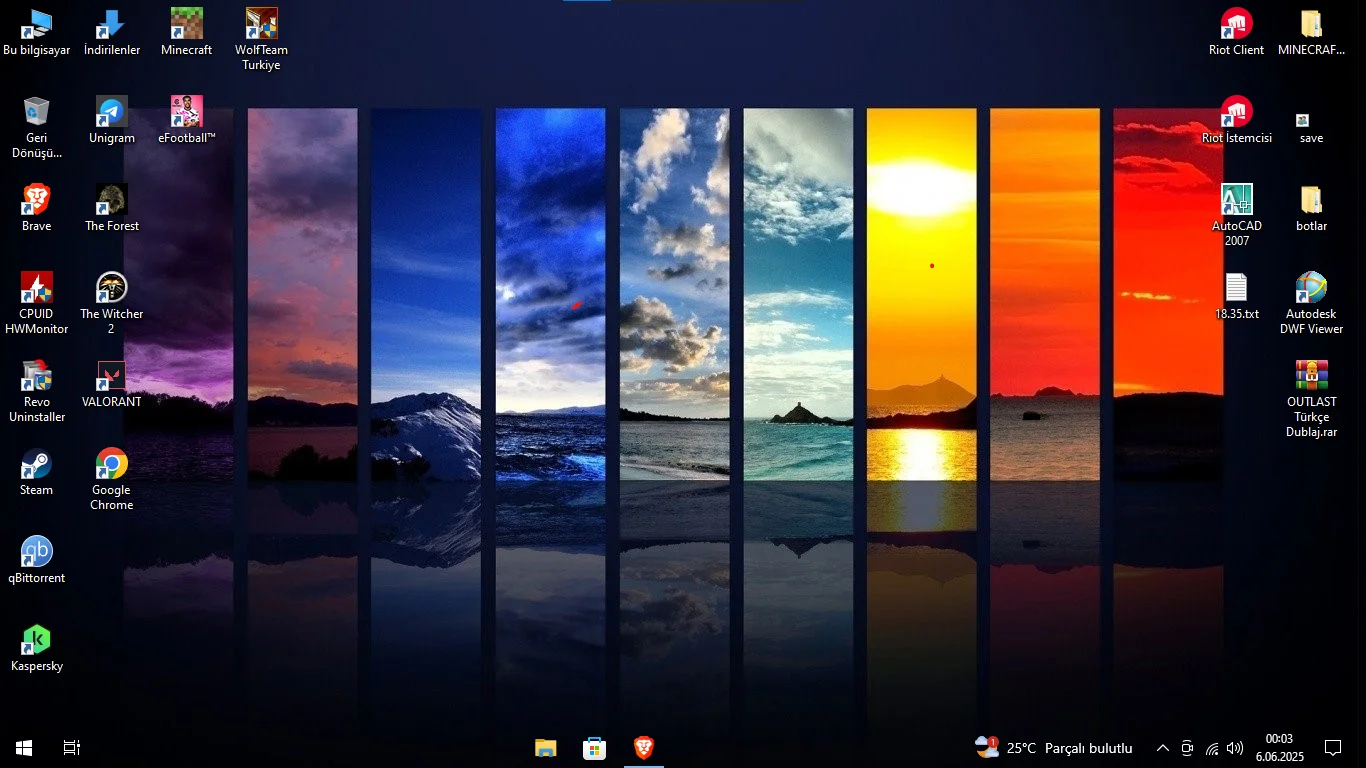Open Steam from the desktop

point(36,463)
